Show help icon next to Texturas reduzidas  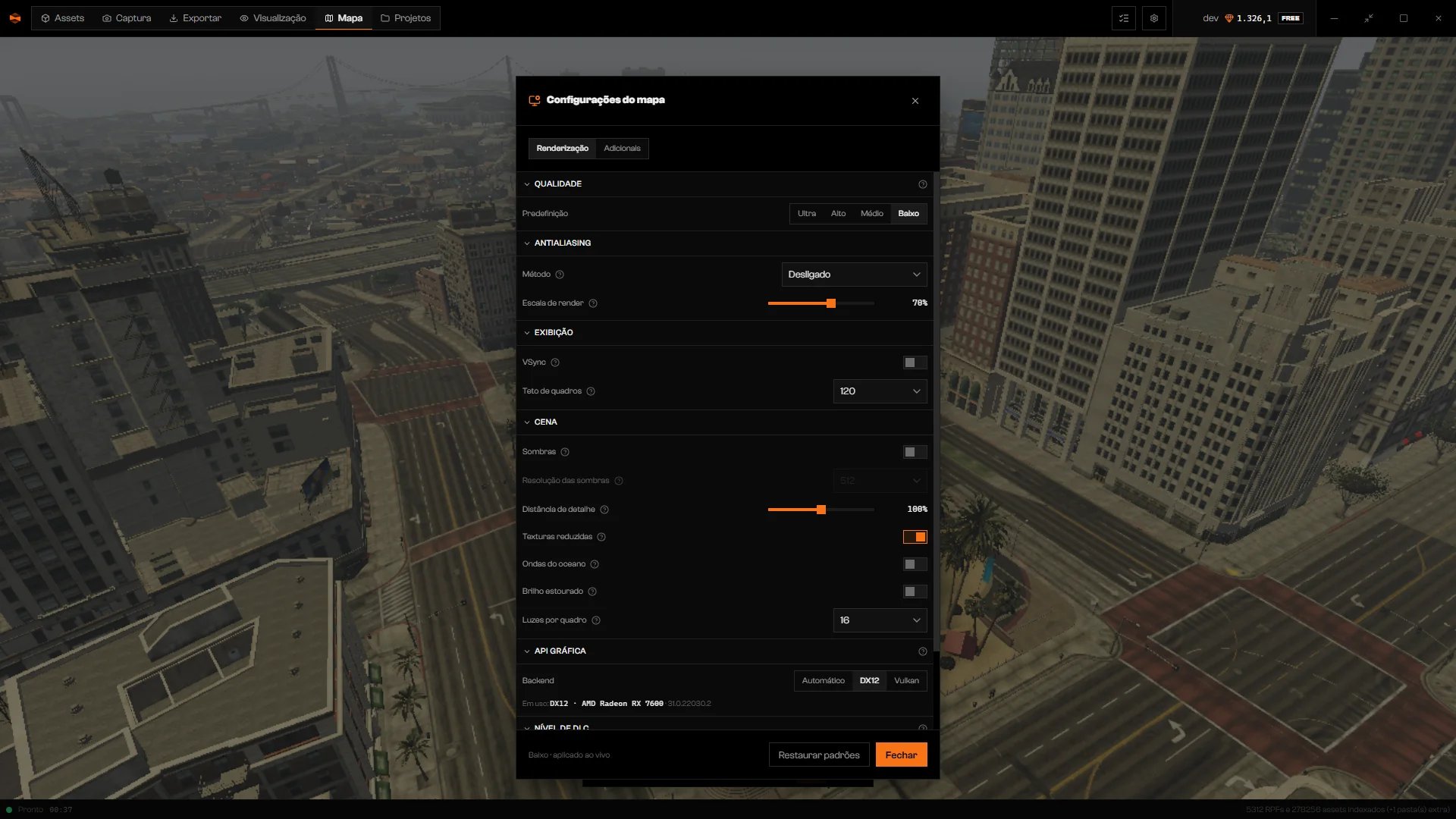601,537
